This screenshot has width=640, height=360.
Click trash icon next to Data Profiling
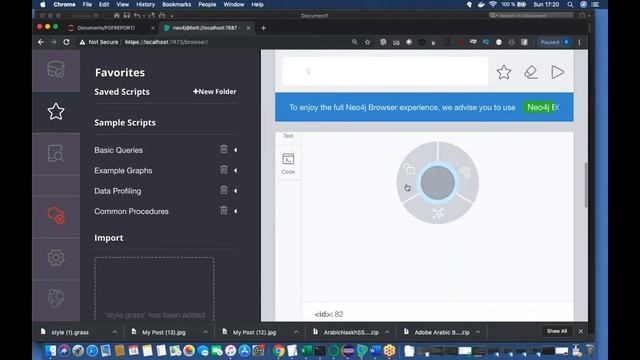pos(224,190)
